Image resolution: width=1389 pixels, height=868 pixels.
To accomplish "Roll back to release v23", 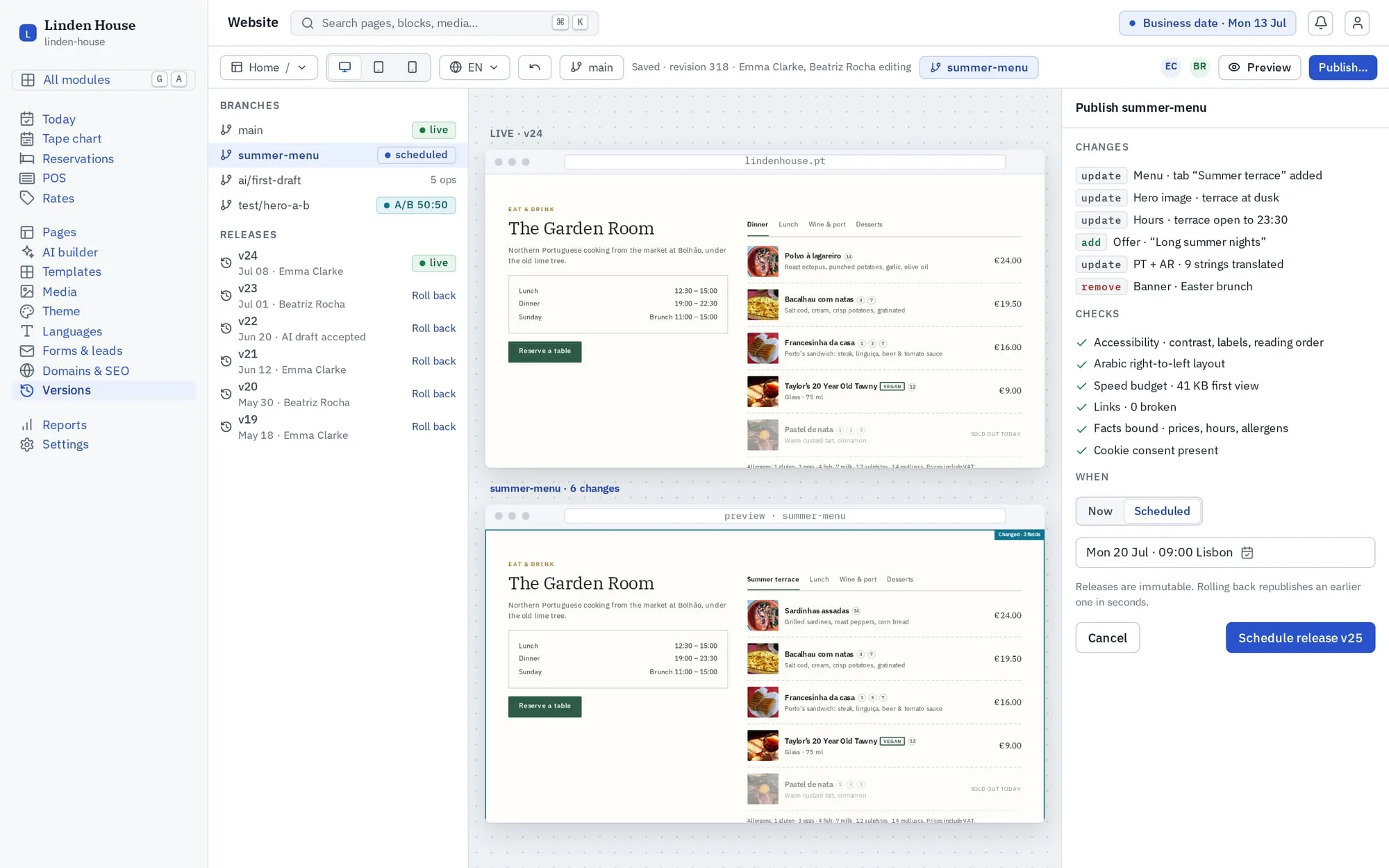I will (433, 296).
